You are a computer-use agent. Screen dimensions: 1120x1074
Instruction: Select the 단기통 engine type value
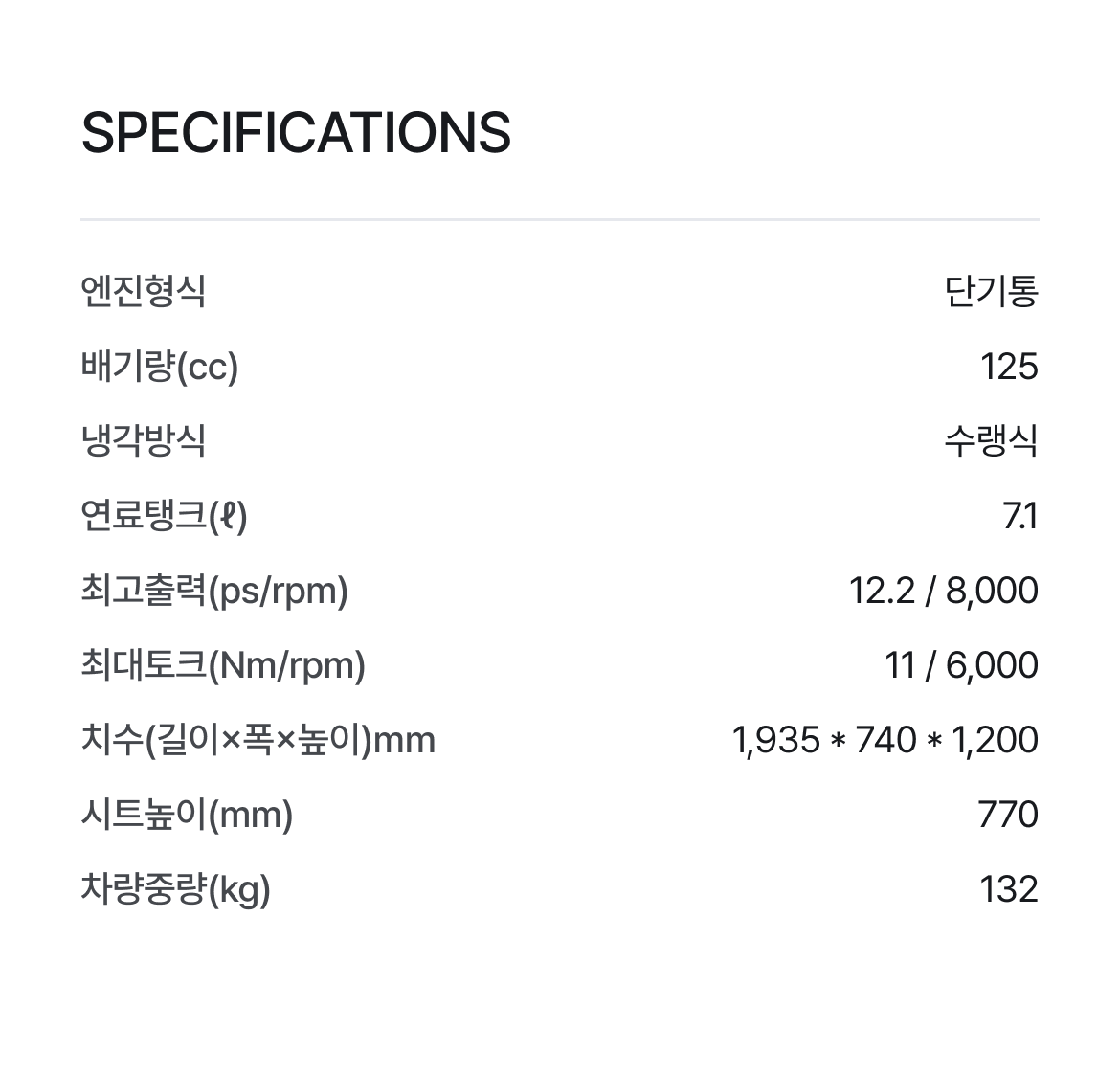(x=991, y=291)
